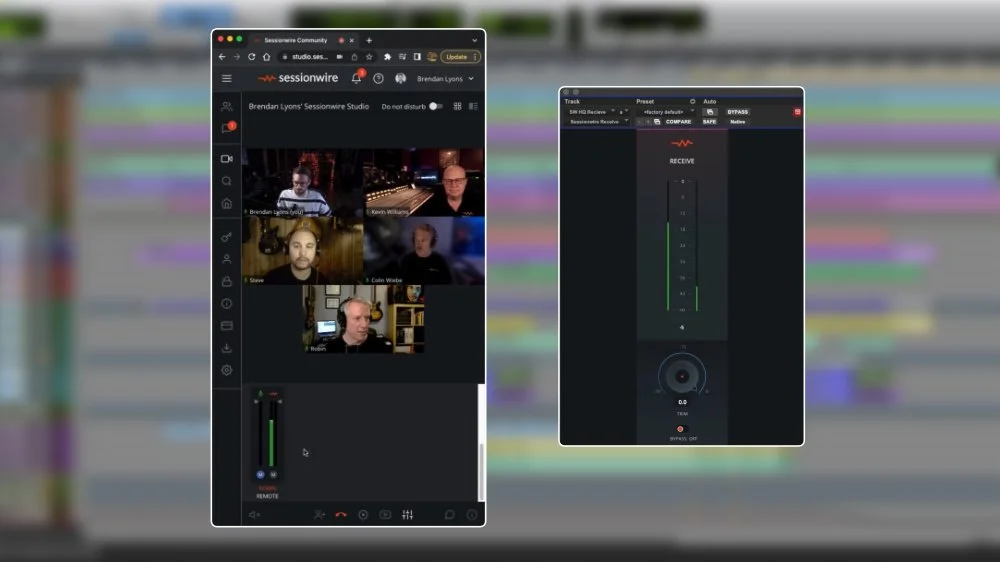Go to the home icon in the sidebar
The image size is (1000, 562).
coord(226,203)
